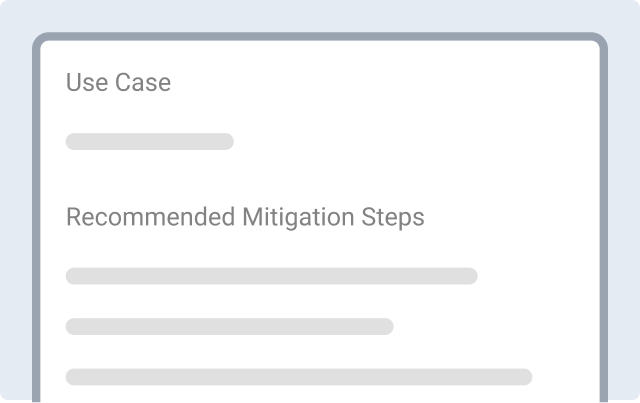This screenshot has width=640, height=403.
Task: Click the rounded top-left corner of card border
Action: 39,39
